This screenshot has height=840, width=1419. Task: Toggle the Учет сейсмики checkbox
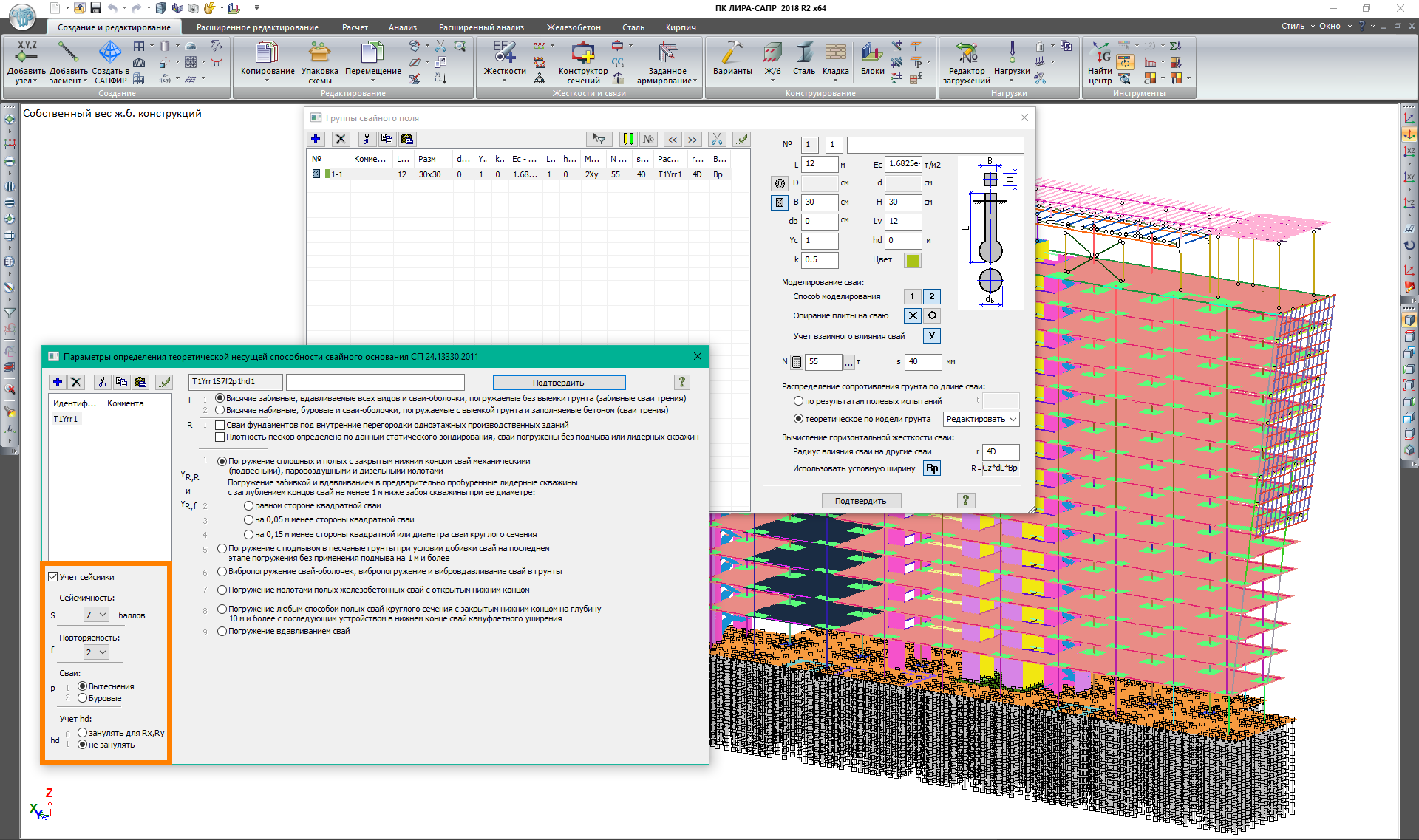point(53,577)
